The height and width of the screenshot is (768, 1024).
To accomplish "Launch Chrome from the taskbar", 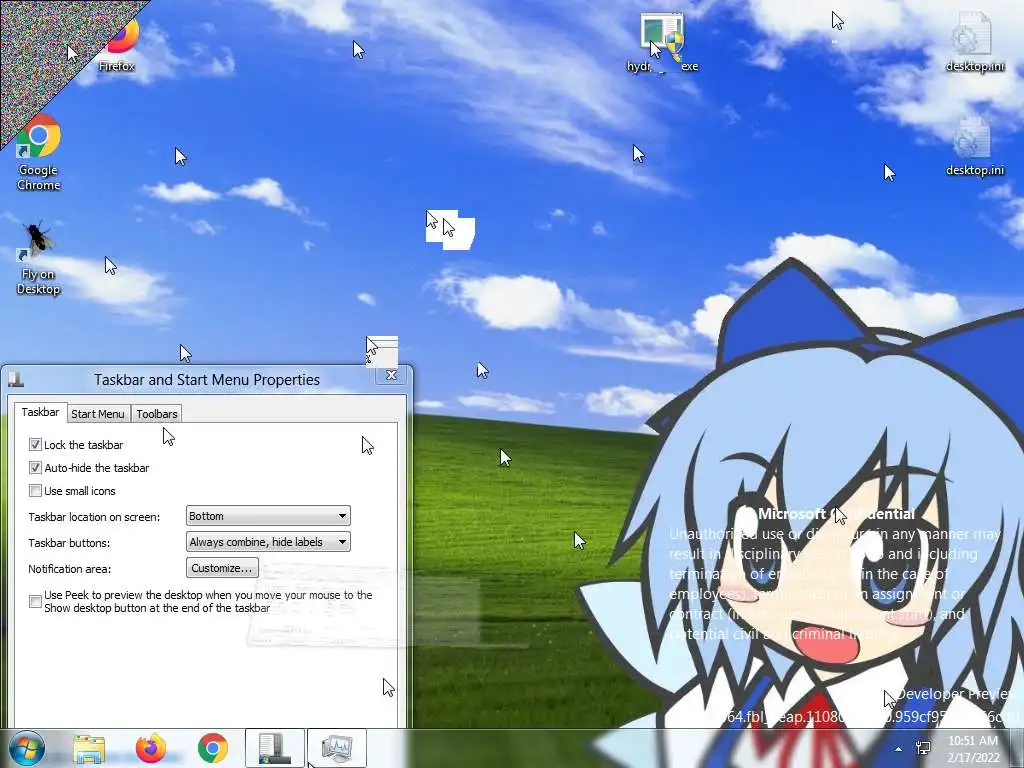I will pyautogui.click(x=213, y=748).
